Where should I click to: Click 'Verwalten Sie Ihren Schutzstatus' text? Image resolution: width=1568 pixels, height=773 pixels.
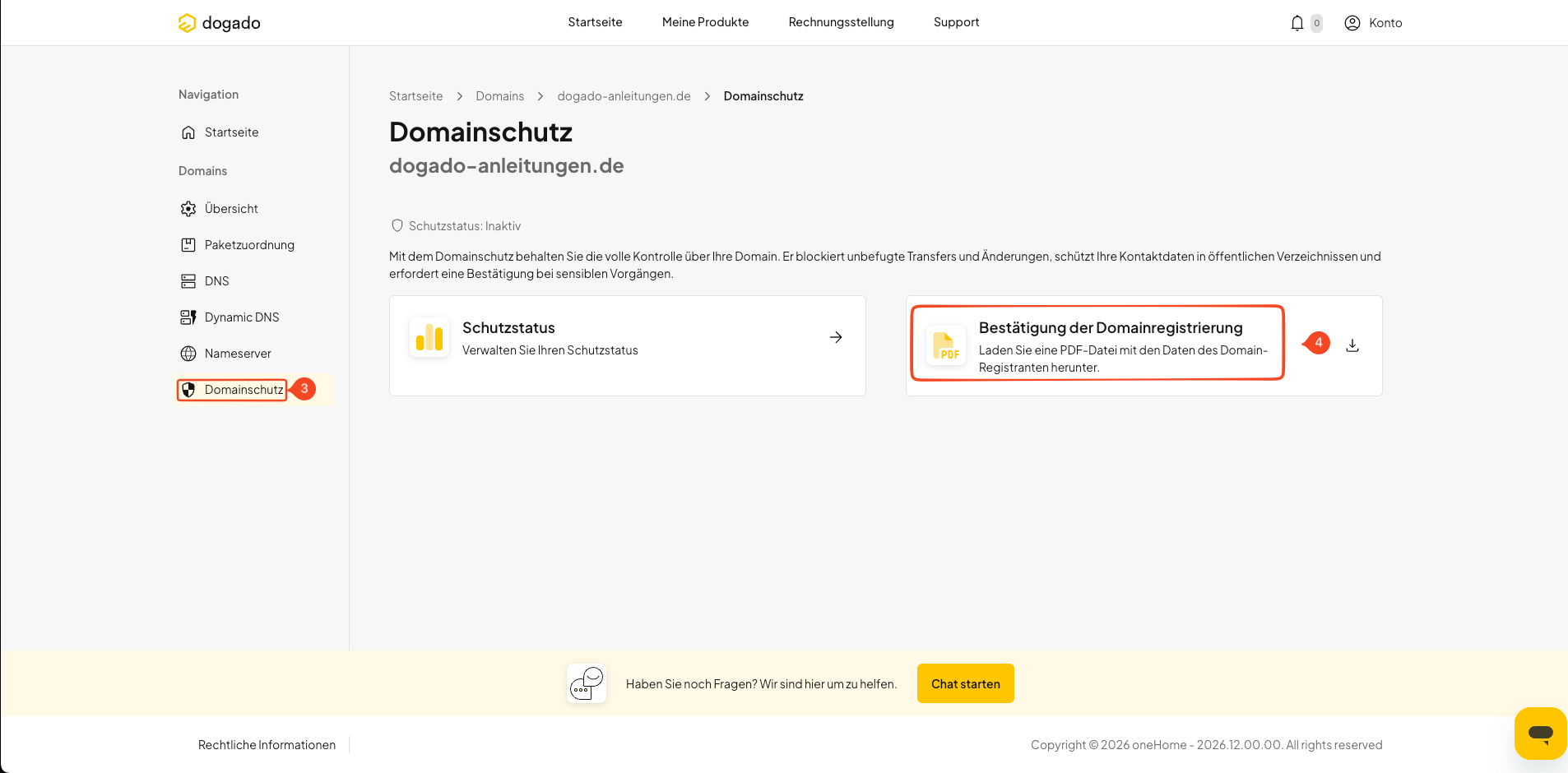tap(550, 350)
